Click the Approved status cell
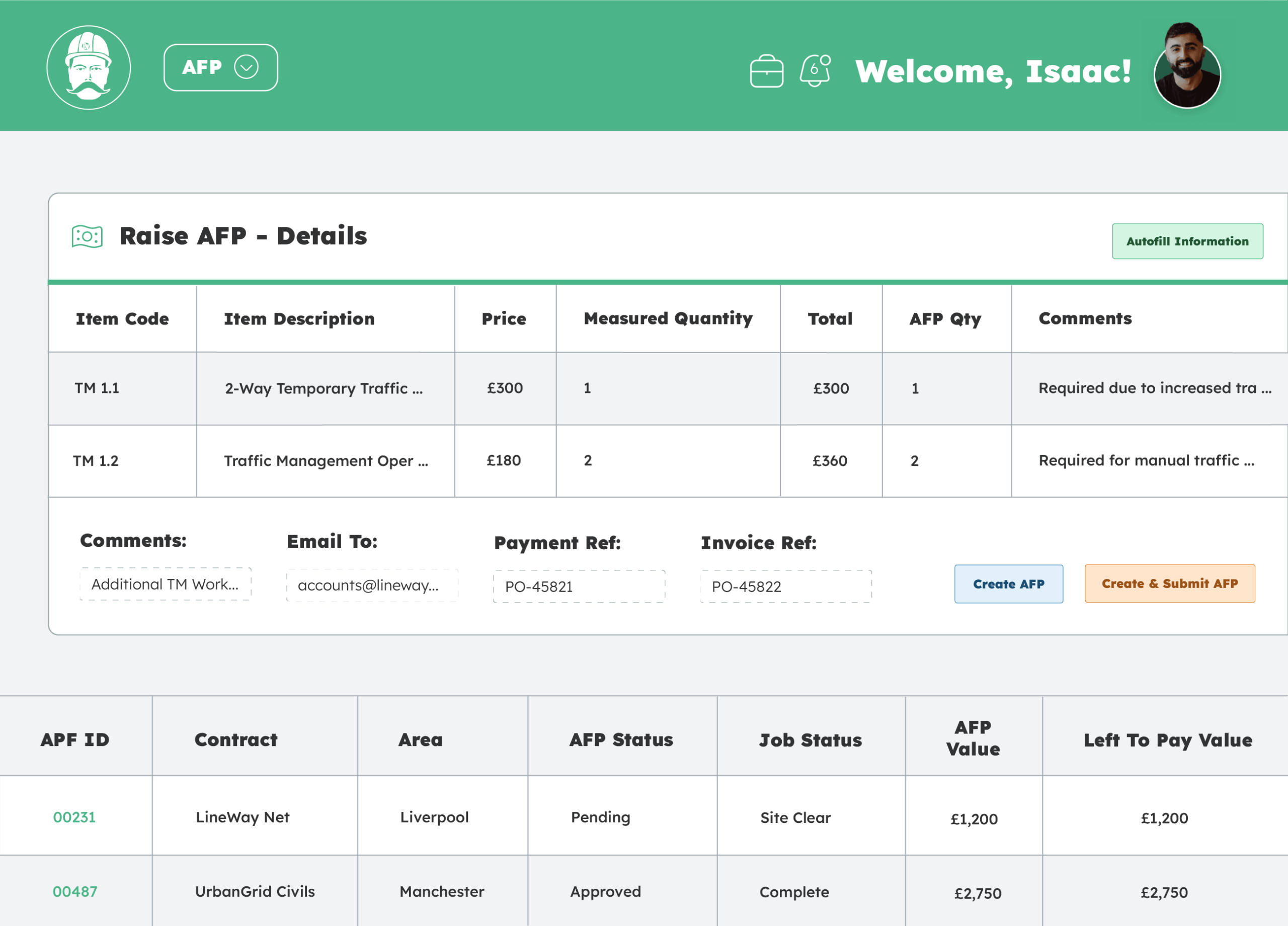 click(x=622, y=891)
